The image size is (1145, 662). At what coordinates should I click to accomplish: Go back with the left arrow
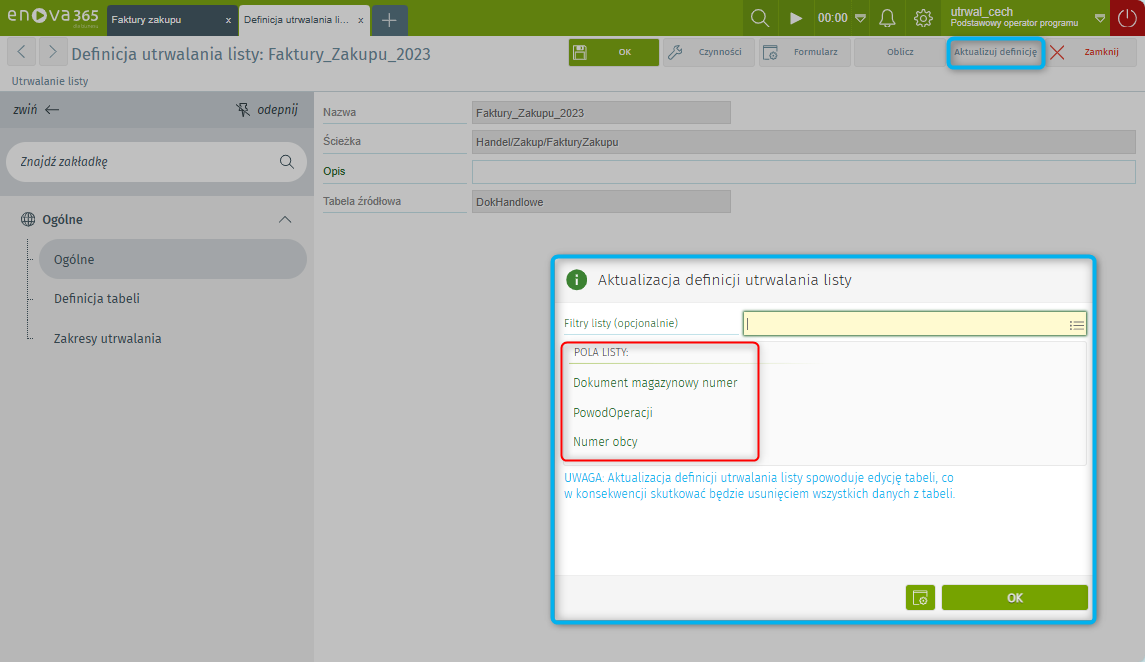[x=22, y=53]
